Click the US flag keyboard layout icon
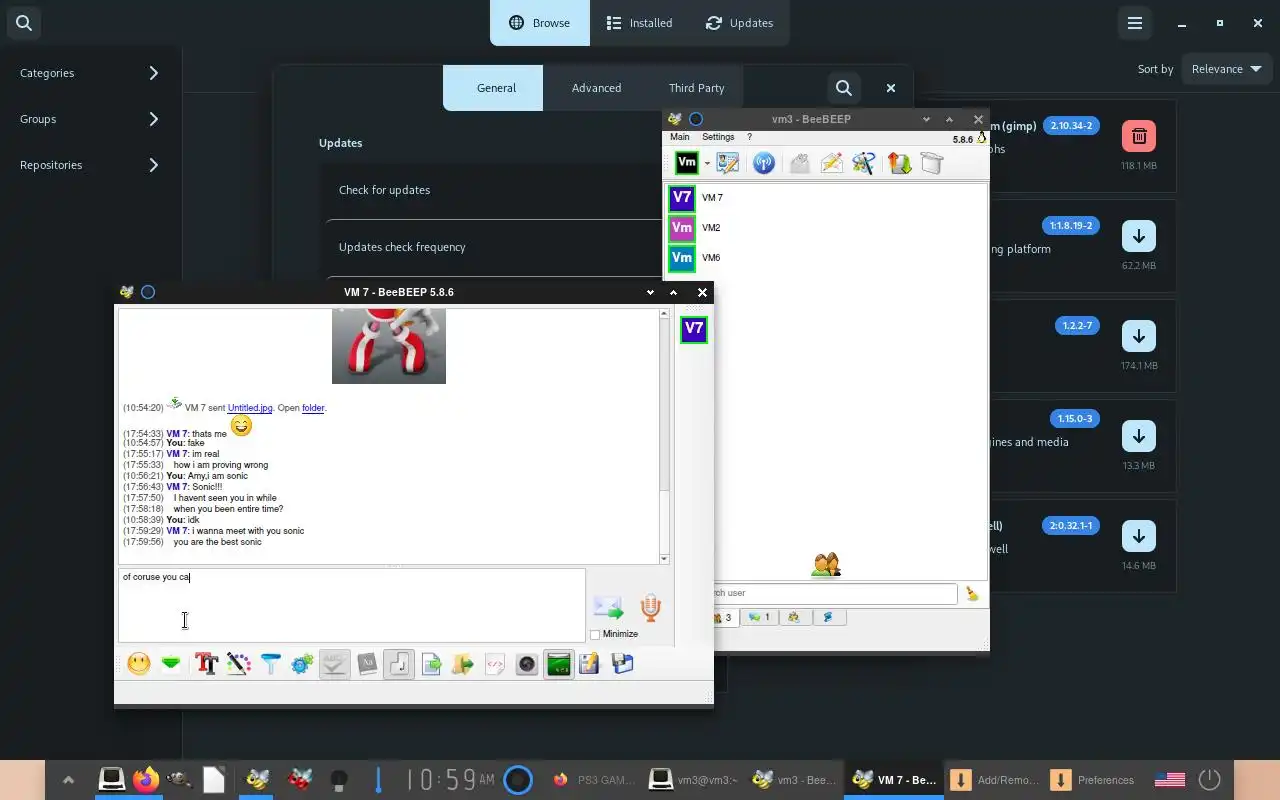The image size is (1280, 800). [x=1170, y=780]
